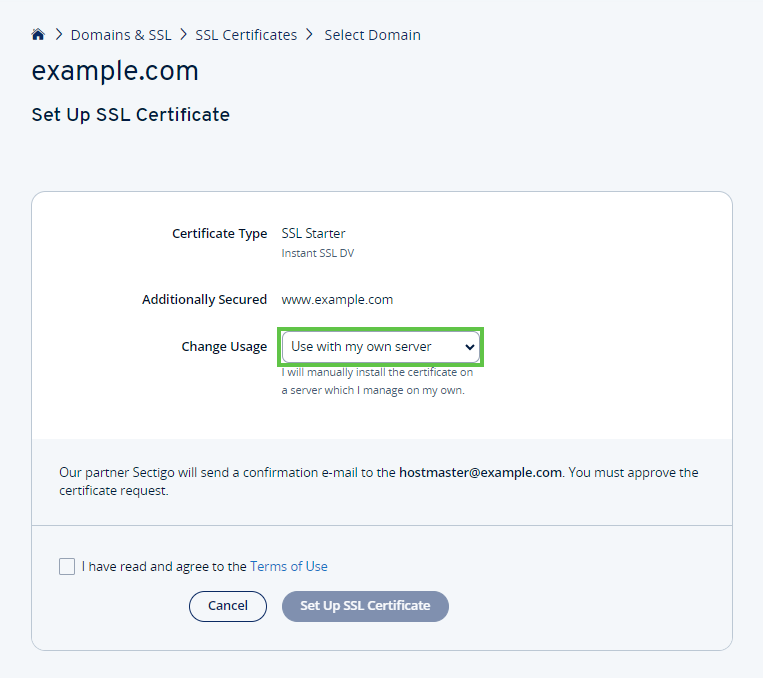Click the www.example.com secured domain text
Image resolution: width=763 pixels, height=678 pixels.
click(x=337, y=299)
